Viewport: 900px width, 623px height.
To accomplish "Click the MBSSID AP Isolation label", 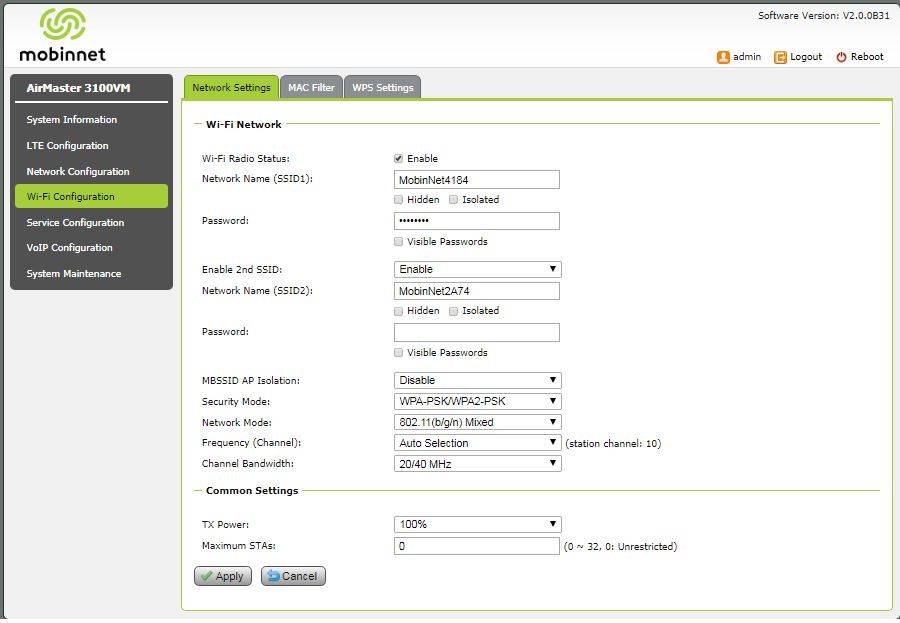I will (x=251, y=380).
